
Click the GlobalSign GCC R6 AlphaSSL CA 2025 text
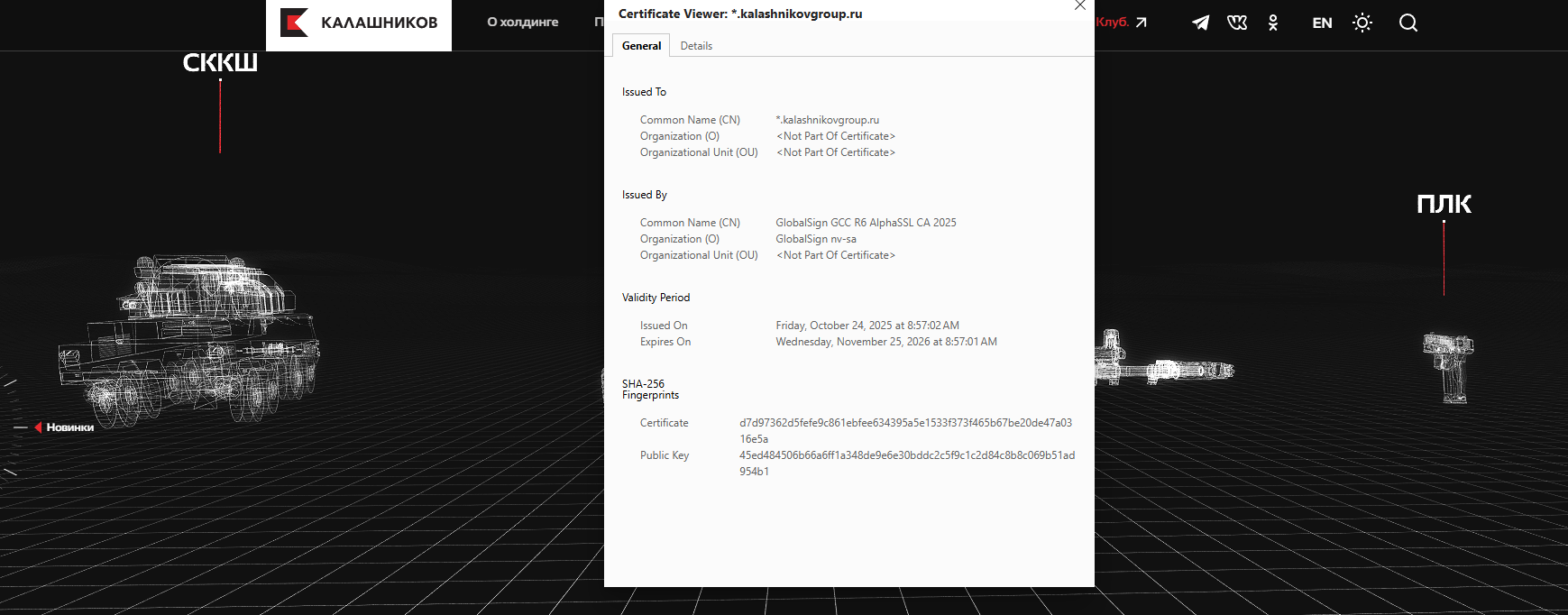pyautogui.click(x=866, y=223)
